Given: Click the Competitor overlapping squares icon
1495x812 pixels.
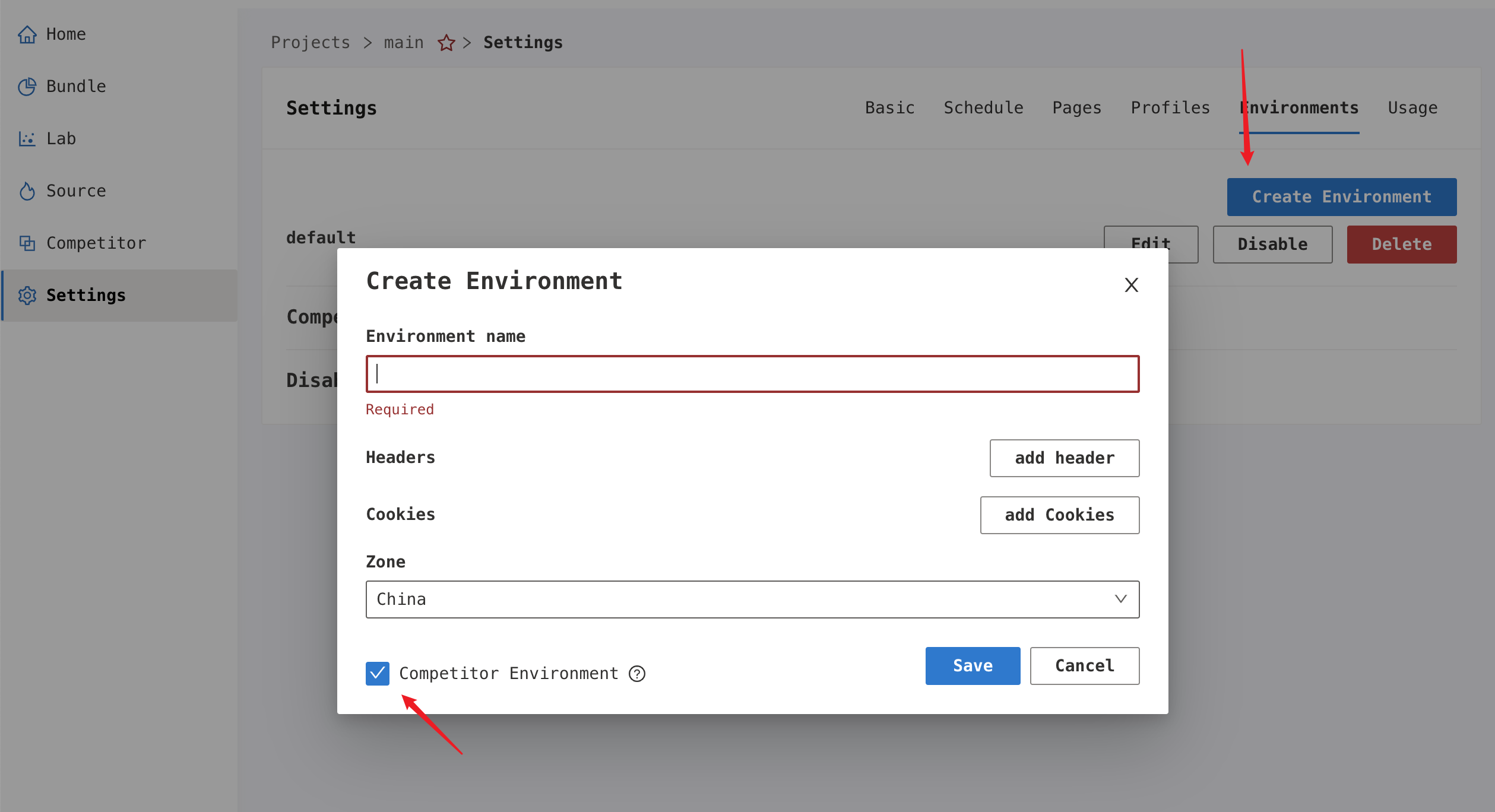Looking at the screenshot, I should pyautogui.click(x=27, y=243).
